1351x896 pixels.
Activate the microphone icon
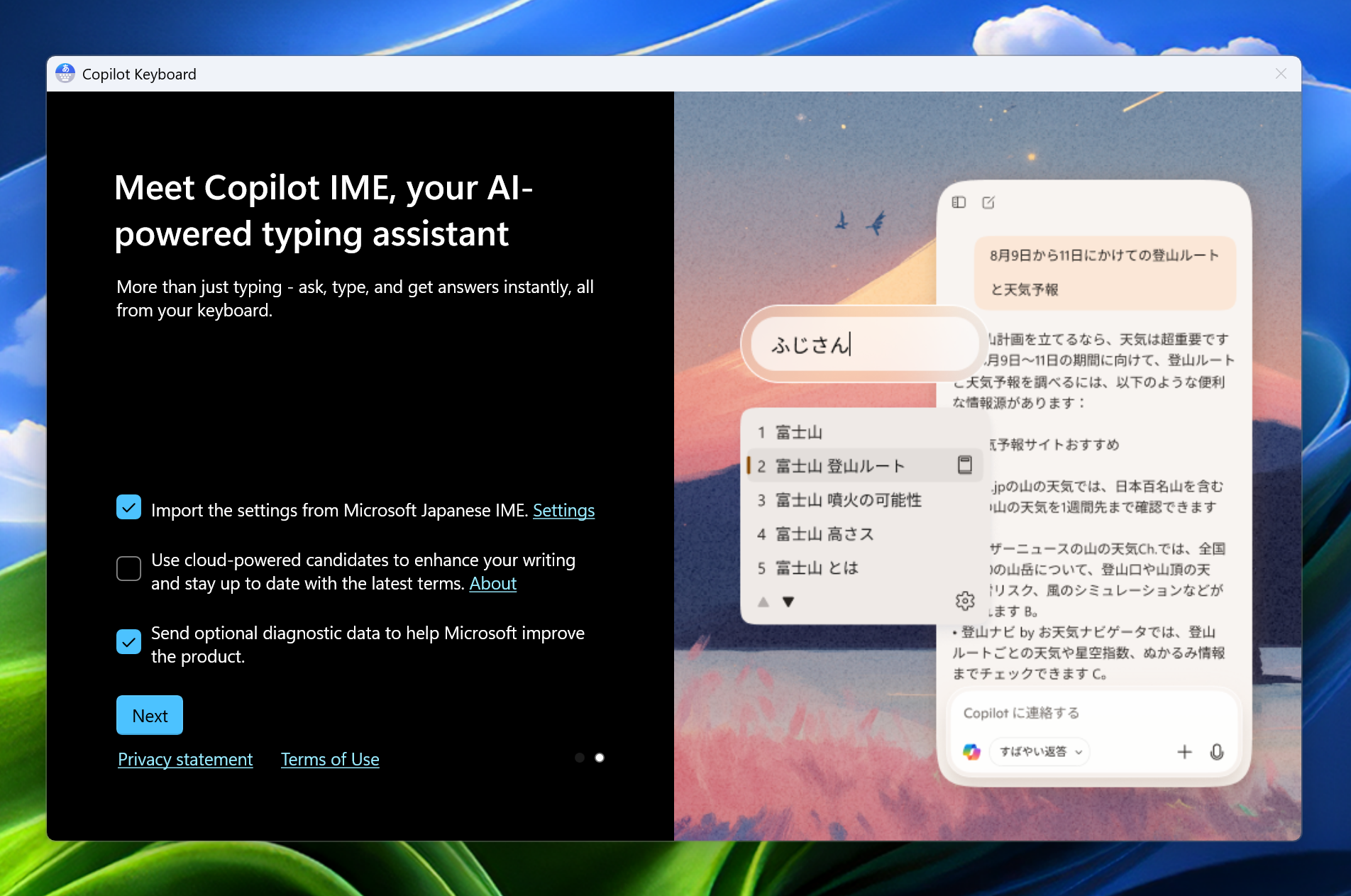click(1218, 751)
